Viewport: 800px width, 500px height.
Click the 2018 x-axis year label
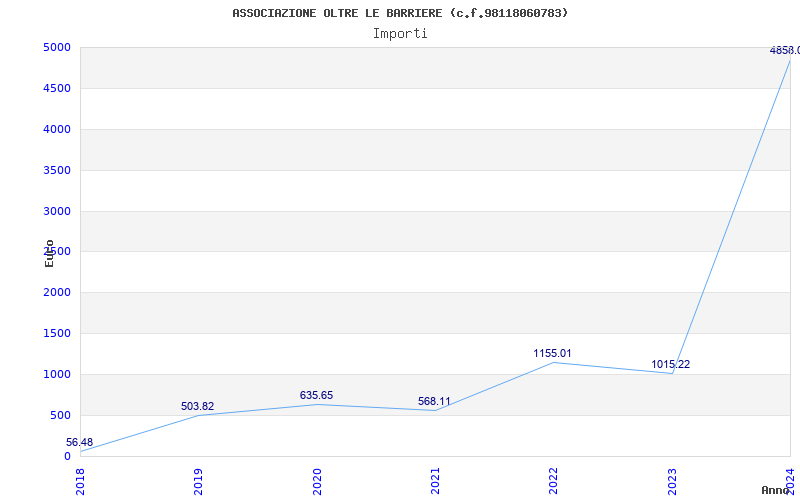pyautogui.click(x=80, y=482)
